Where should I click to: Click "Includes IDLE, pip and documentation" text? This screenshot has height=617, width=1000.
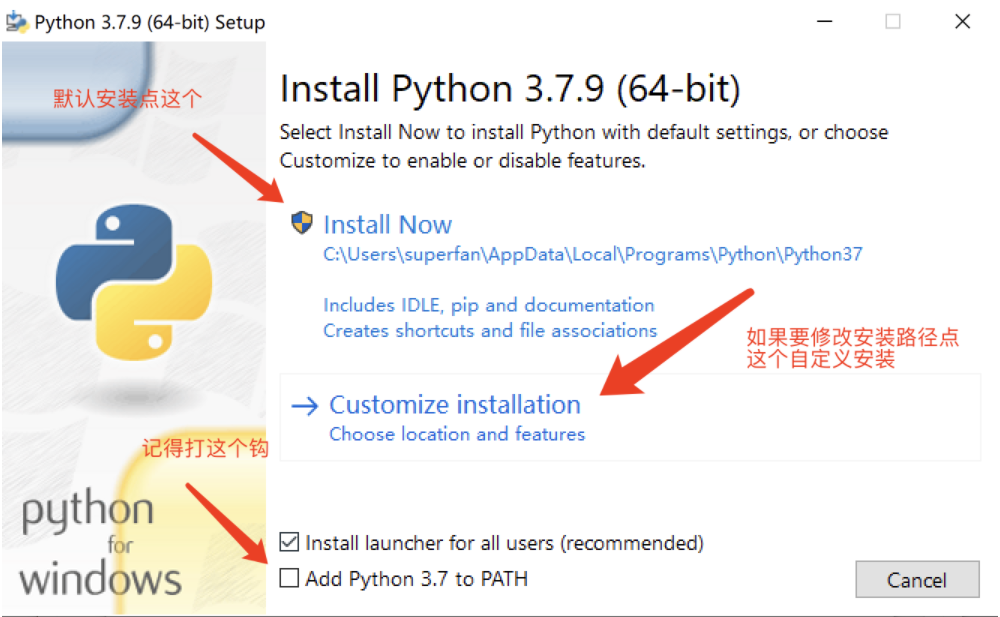point(489,305)
